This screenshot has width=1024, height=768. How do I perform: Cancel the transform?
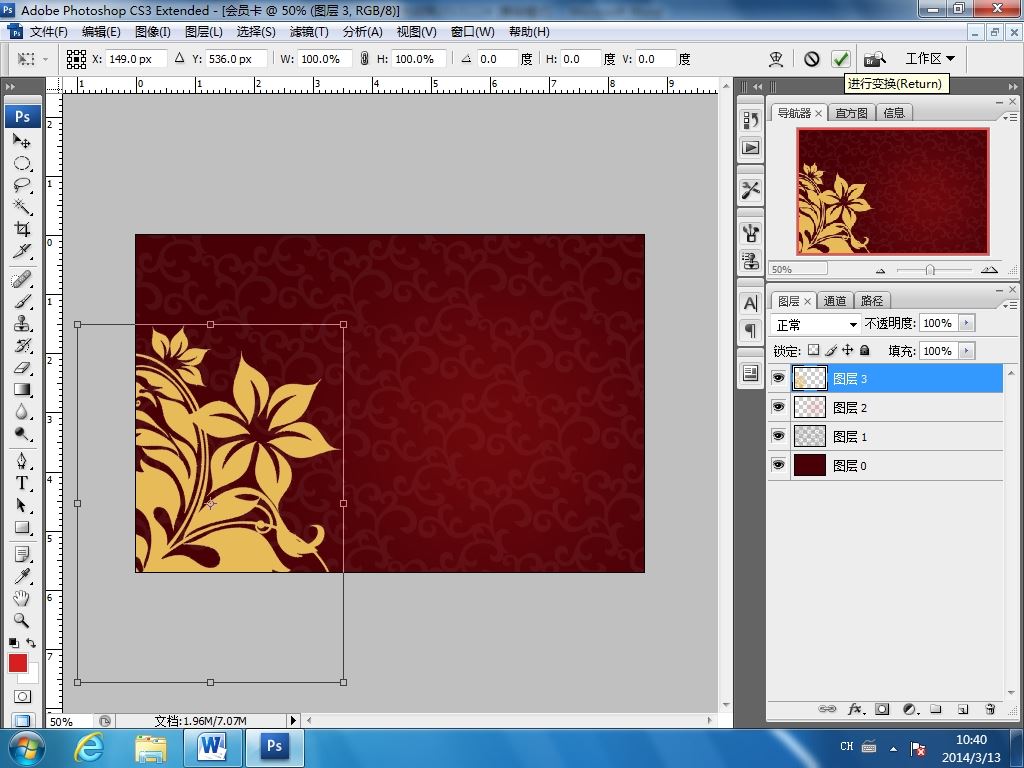tap(812, 59)
